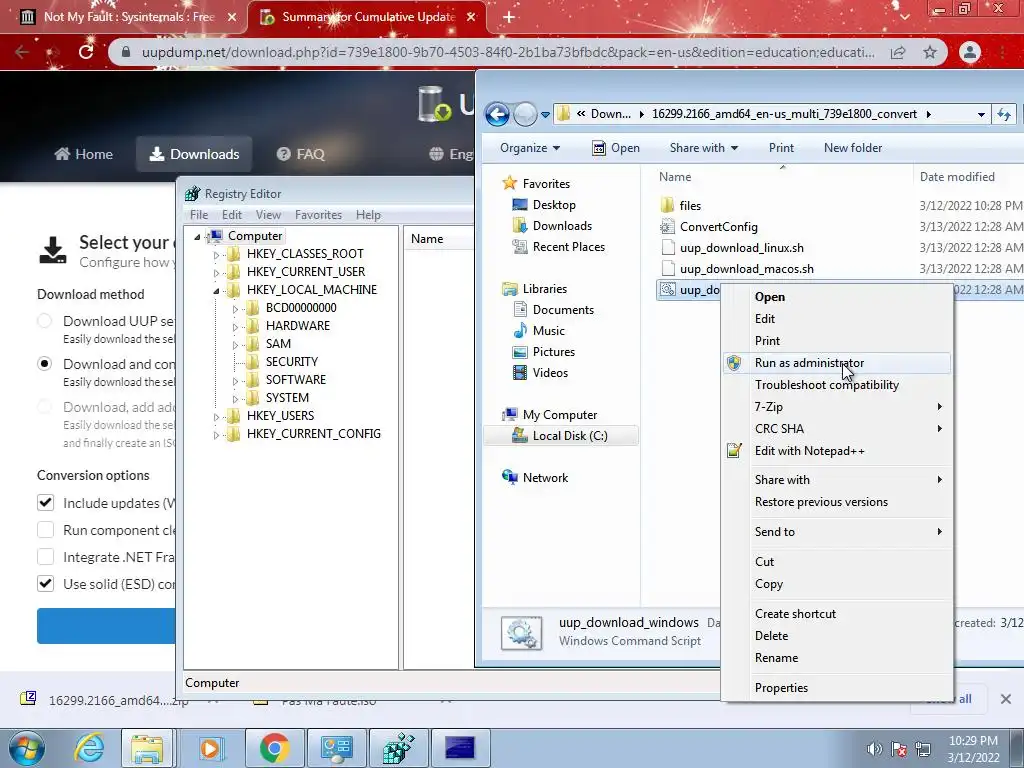Screen dimensions: 1024x768
Task: Click Network in Explorer sidebar
Action: pyautogui.click(x=545, y=478)
